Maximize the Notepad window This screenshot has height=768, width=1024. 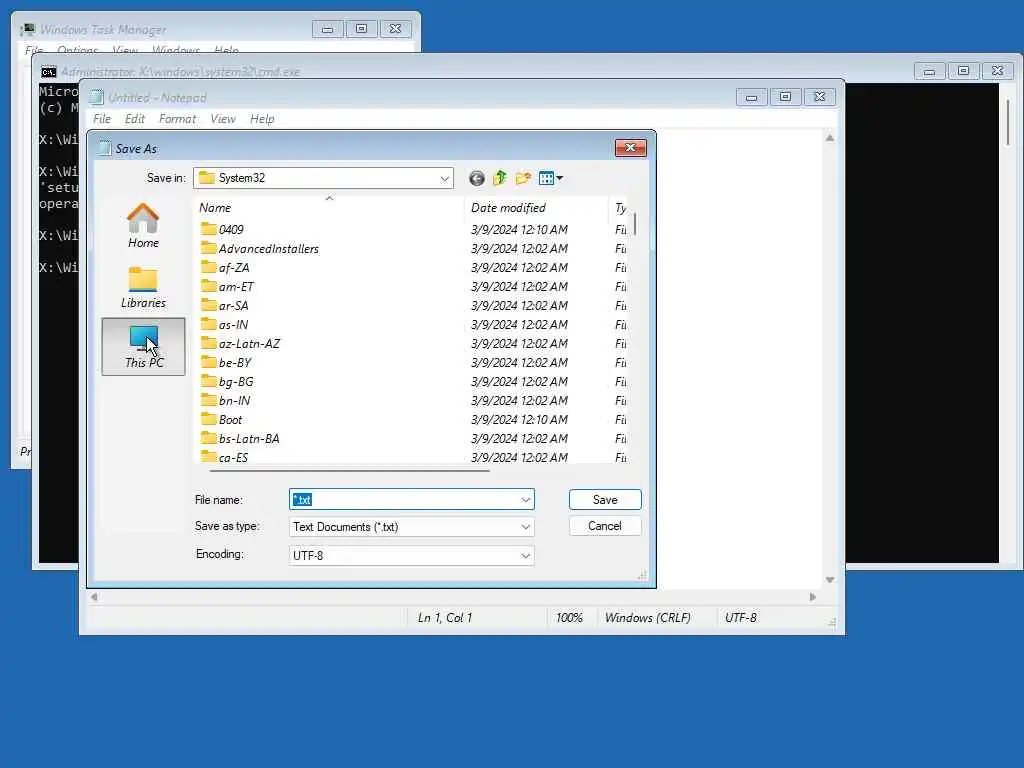point(786,97)
